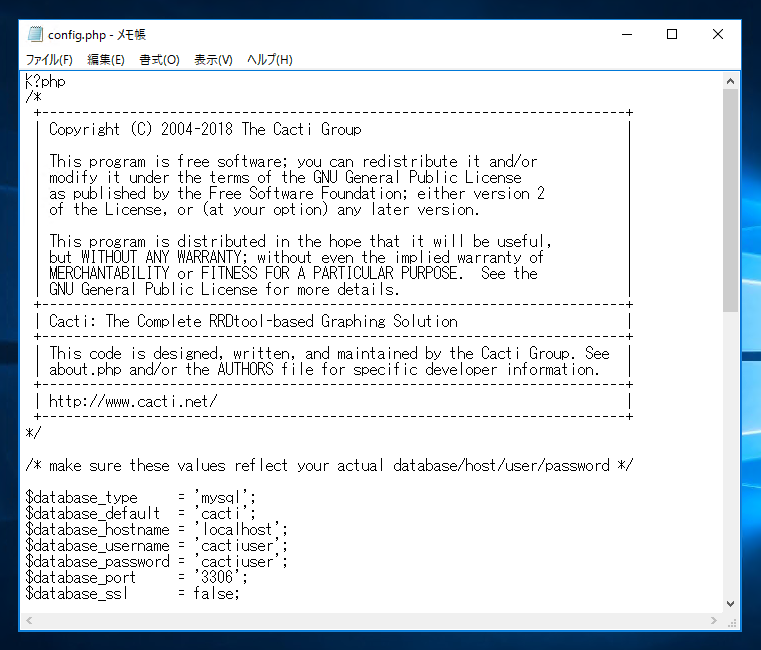Open the 表示(V) menu
Image resolution: width=761 pixels, height=650 pixels.
213,60
